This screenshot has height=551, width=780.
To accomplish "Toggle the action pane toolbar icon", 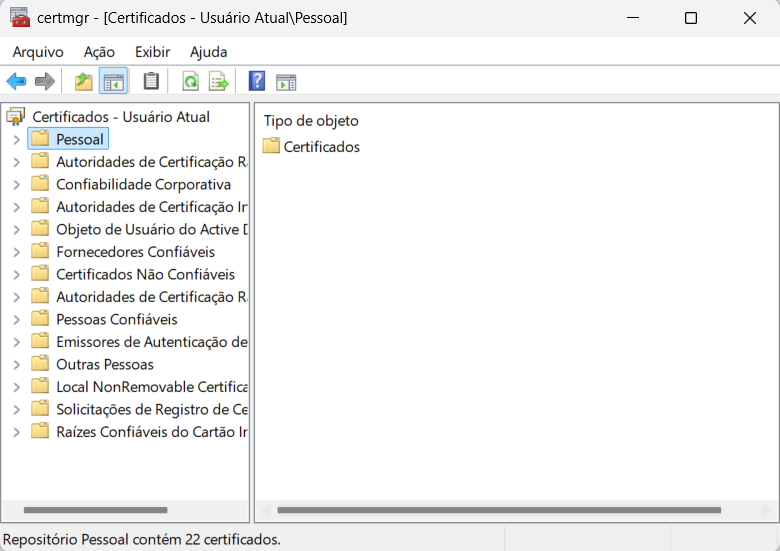I will click(x=286, y=82).
